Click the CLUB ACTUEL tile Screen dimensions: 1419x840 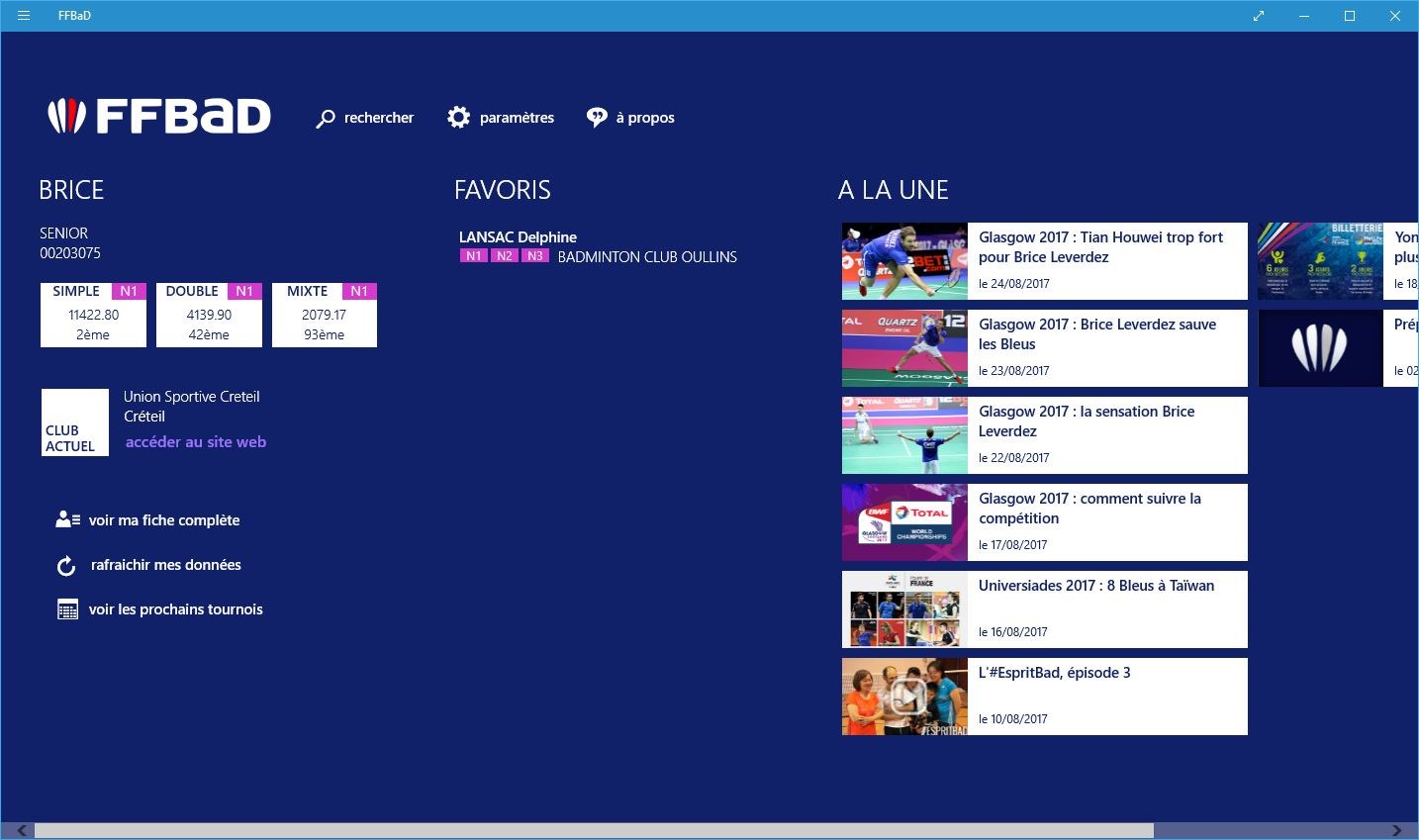coord(75,422)
